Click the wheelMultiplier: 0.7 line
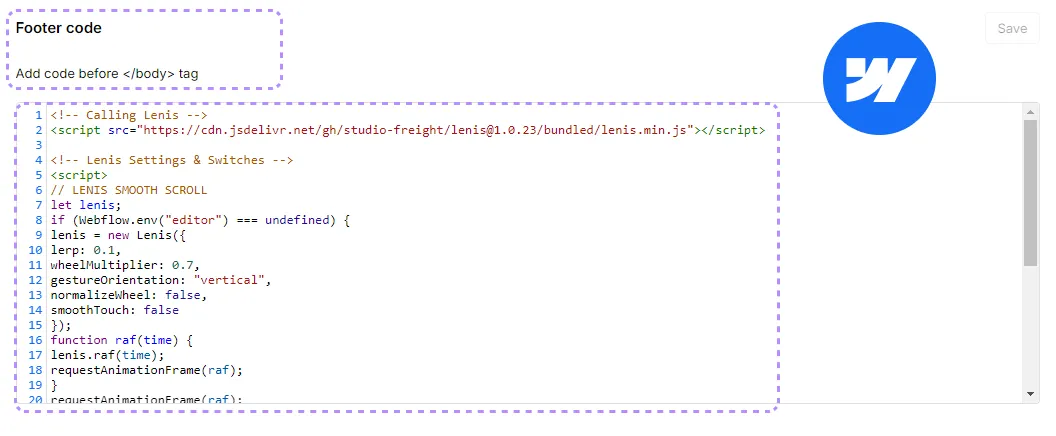1056x436 pixels. 125,265
